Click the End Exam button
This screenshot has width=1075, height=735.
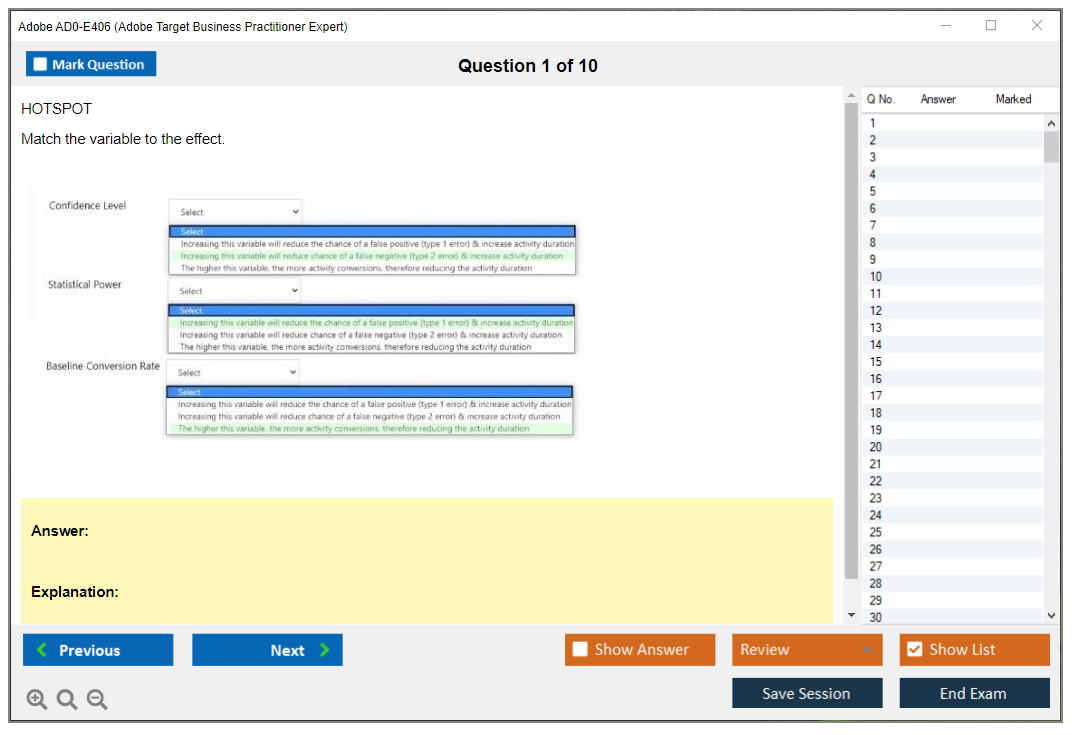pos(973,693)
